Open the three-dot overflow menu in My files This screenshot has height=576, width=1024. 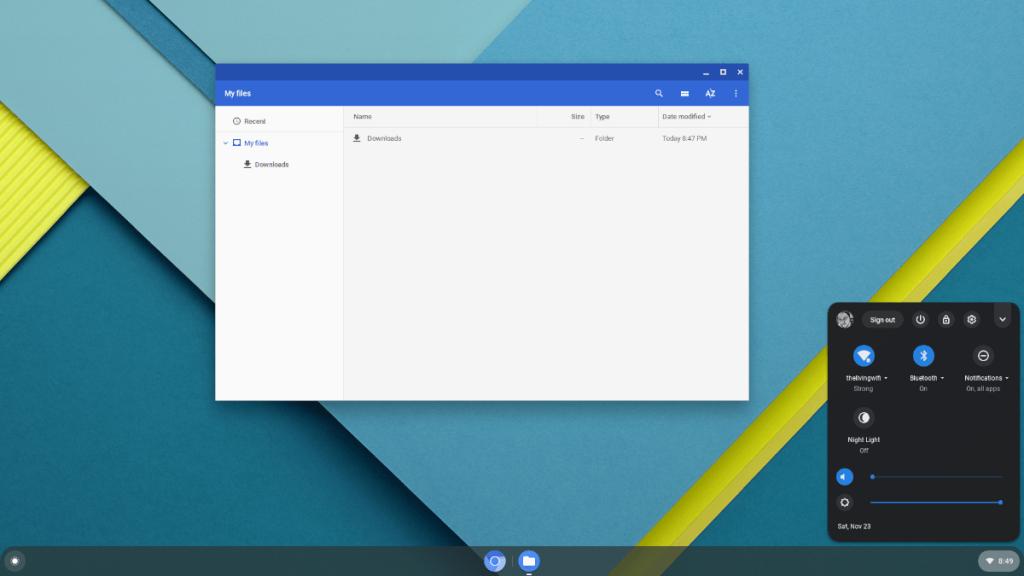pos(736,93)
